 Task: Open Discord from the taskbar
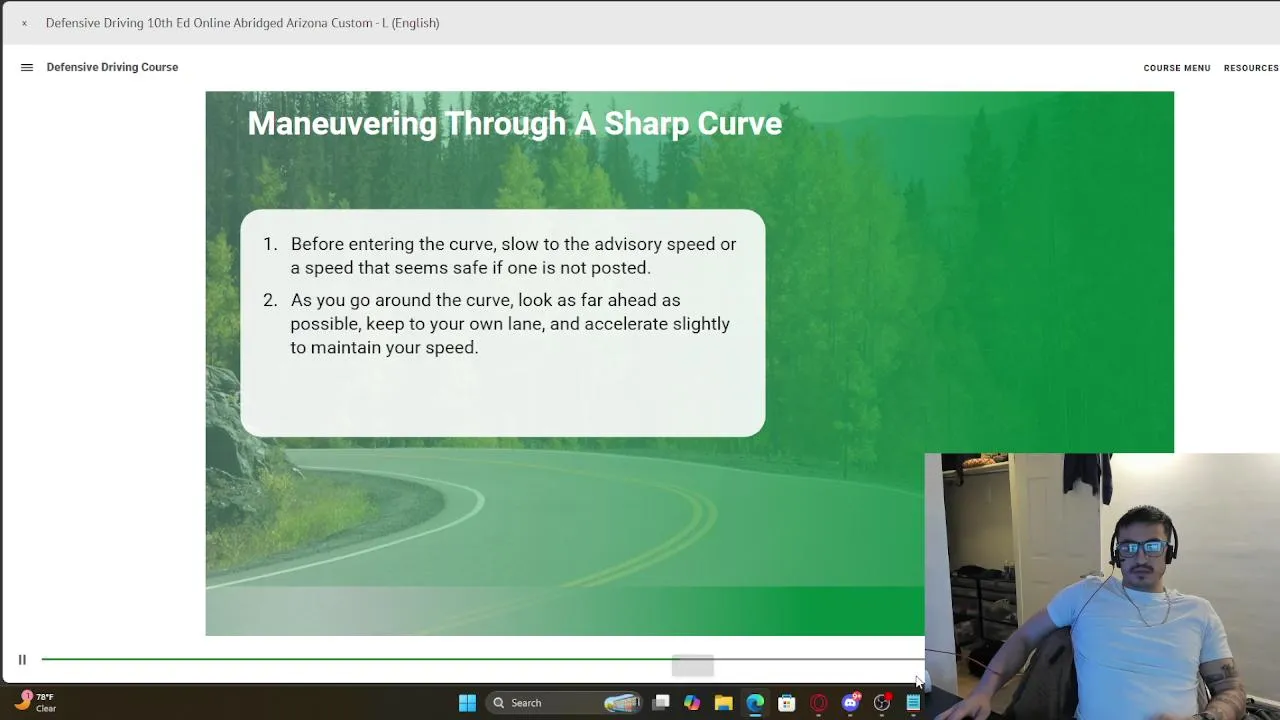[851, 703]
